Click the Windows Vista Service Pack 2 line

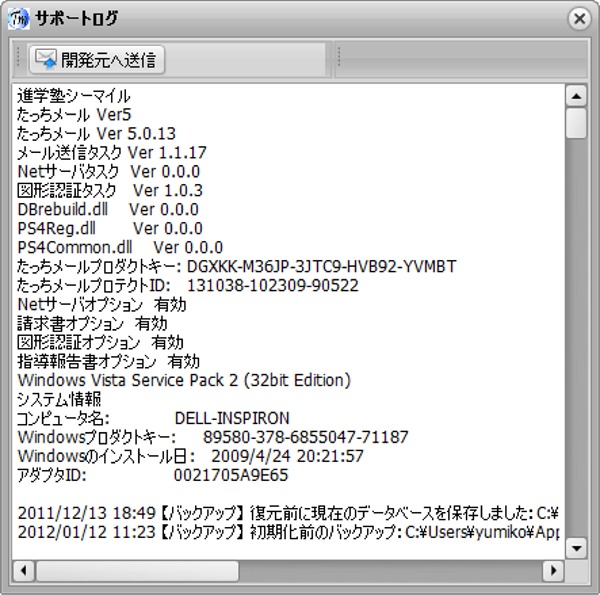tap(184, 380)
